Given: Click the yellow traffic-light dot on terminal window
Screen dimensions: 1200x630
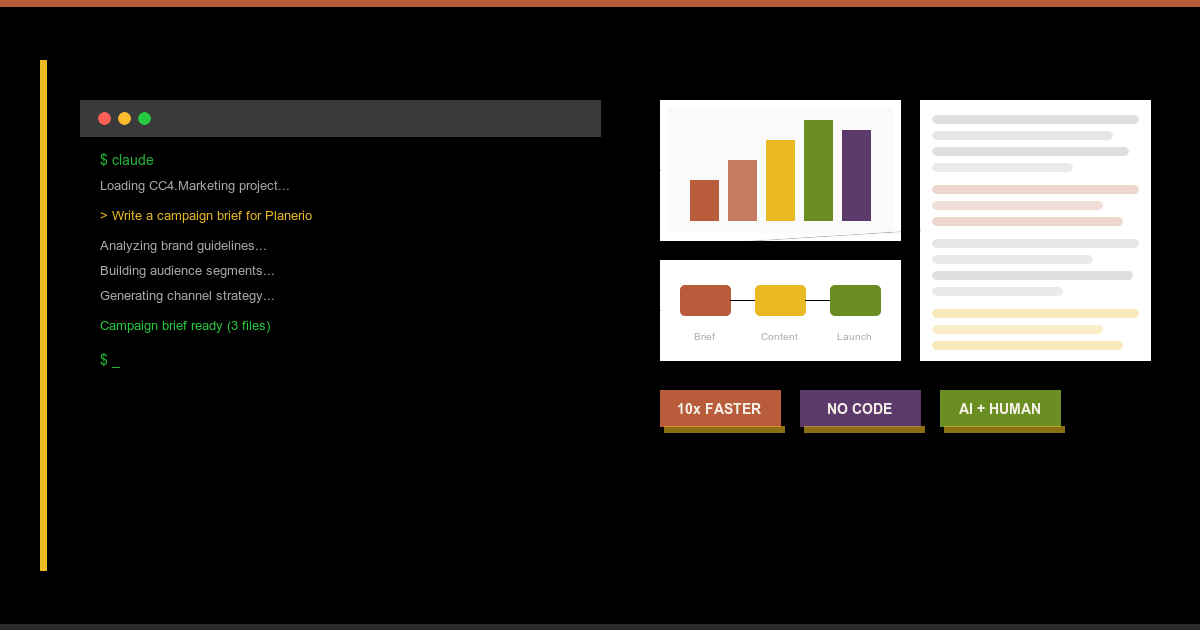Looking at the screenshot, I should click(x=124, y=118).
